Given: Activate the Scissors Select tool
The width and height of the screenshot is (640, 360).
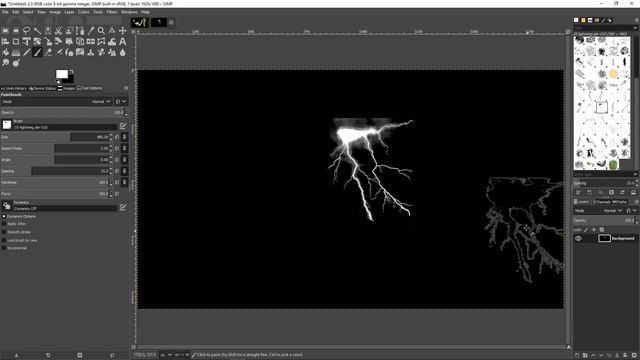Looking at the screenshot, I should pos(59,31).
